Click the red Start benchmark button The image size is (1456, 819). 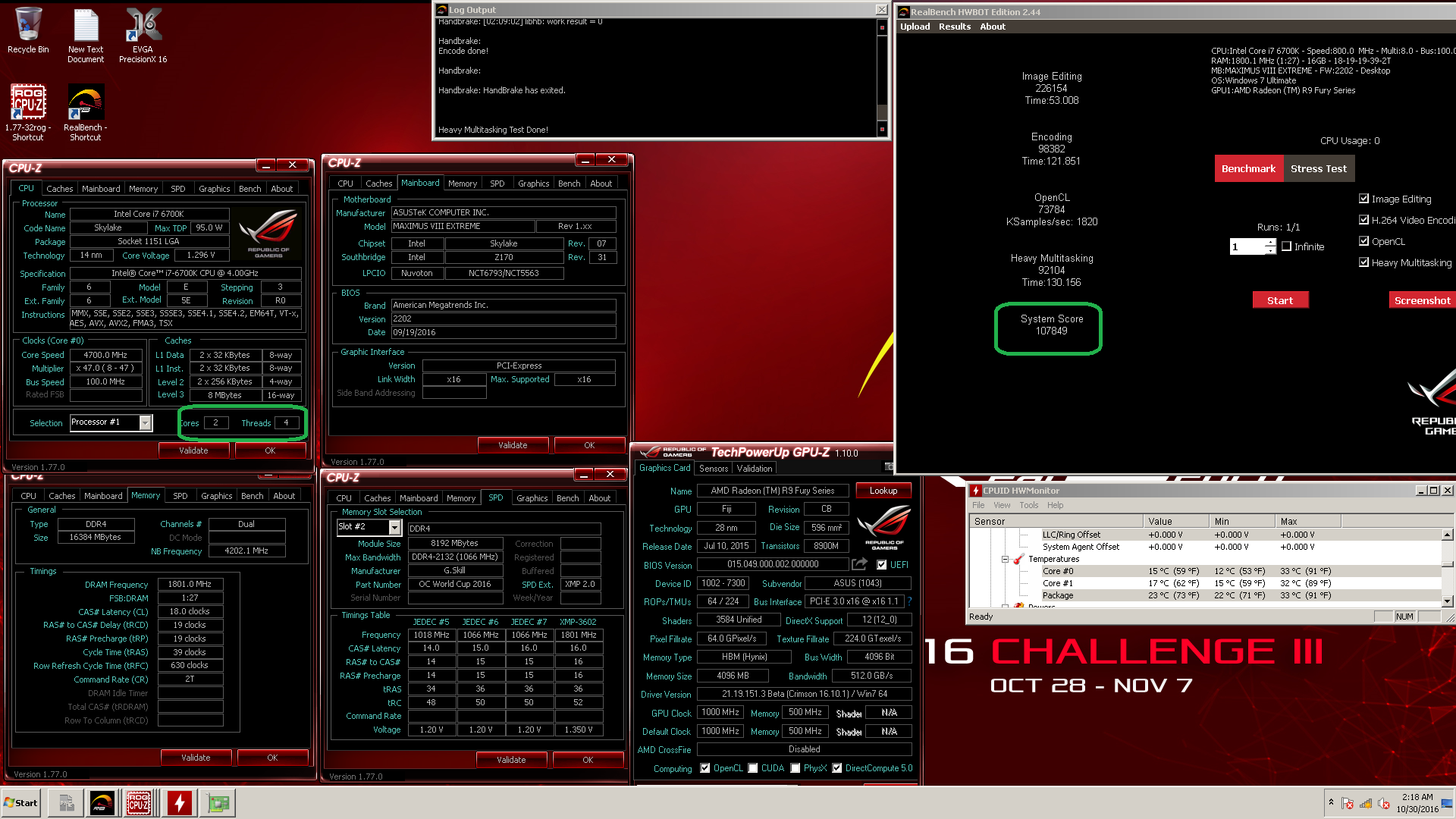tap(1279, 300)
